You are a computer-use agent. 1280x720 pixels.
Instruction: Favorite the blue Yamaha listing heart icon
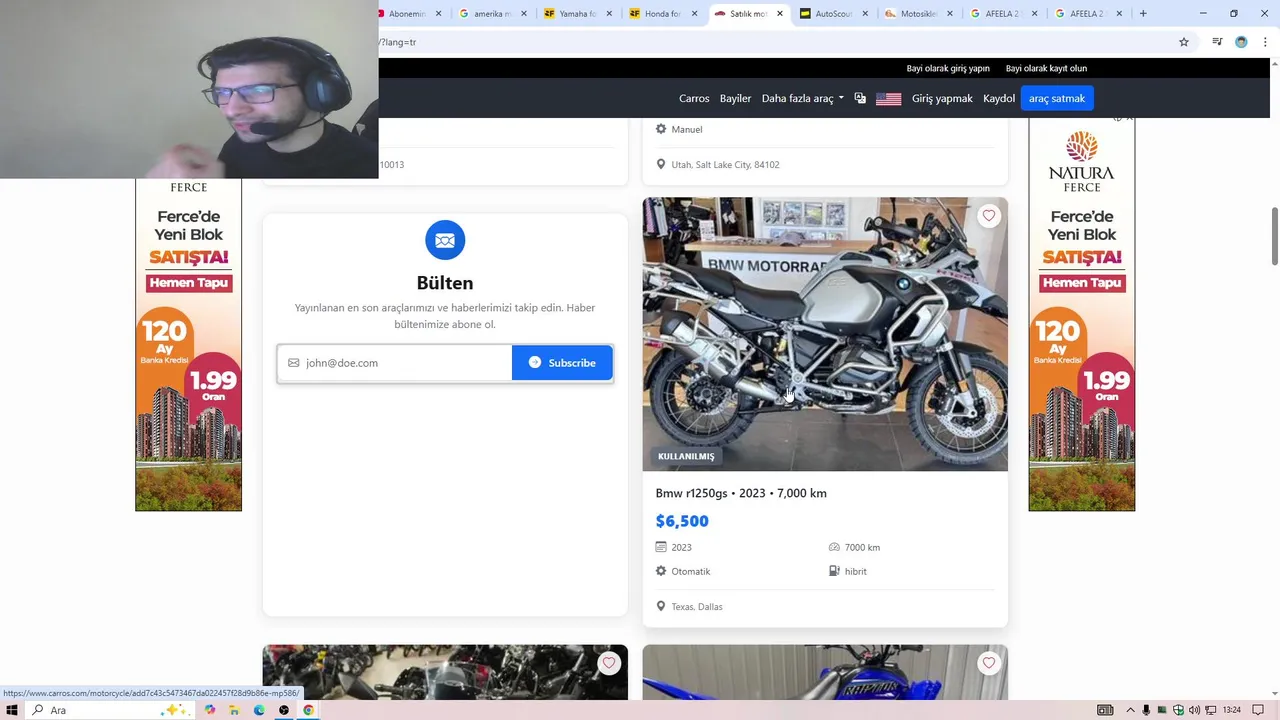tap(989, 663)
